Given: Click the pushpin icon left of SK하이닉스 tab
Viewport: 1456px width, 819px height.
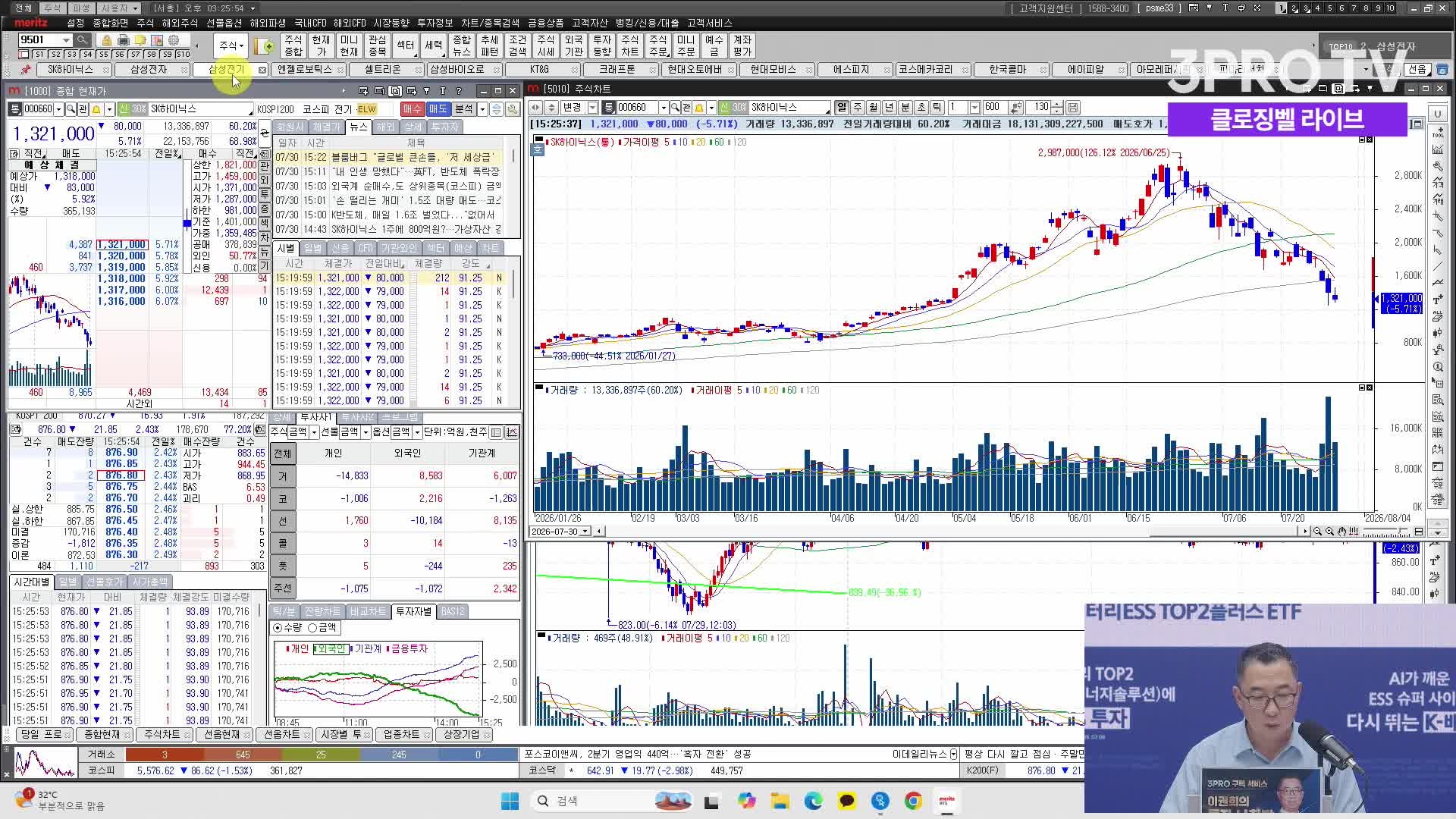Looking at the screenshot, I should click(x=26, y=70).
